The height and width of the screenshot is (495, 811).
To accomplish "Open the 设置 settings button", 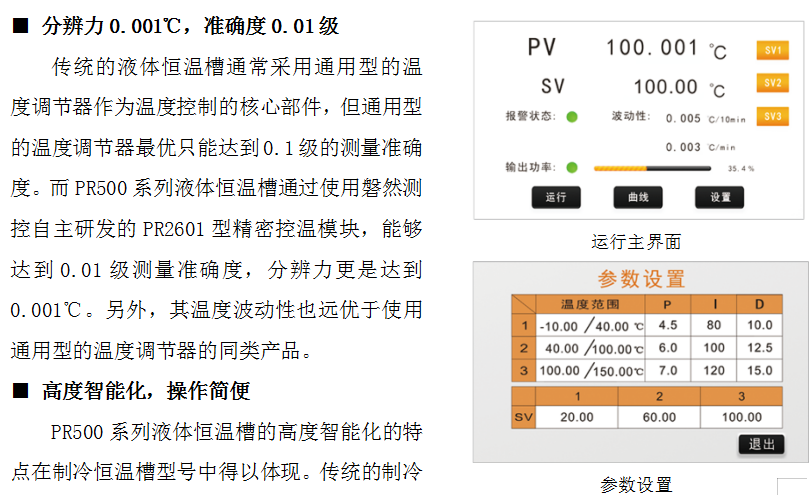I will tap(719, 197).
